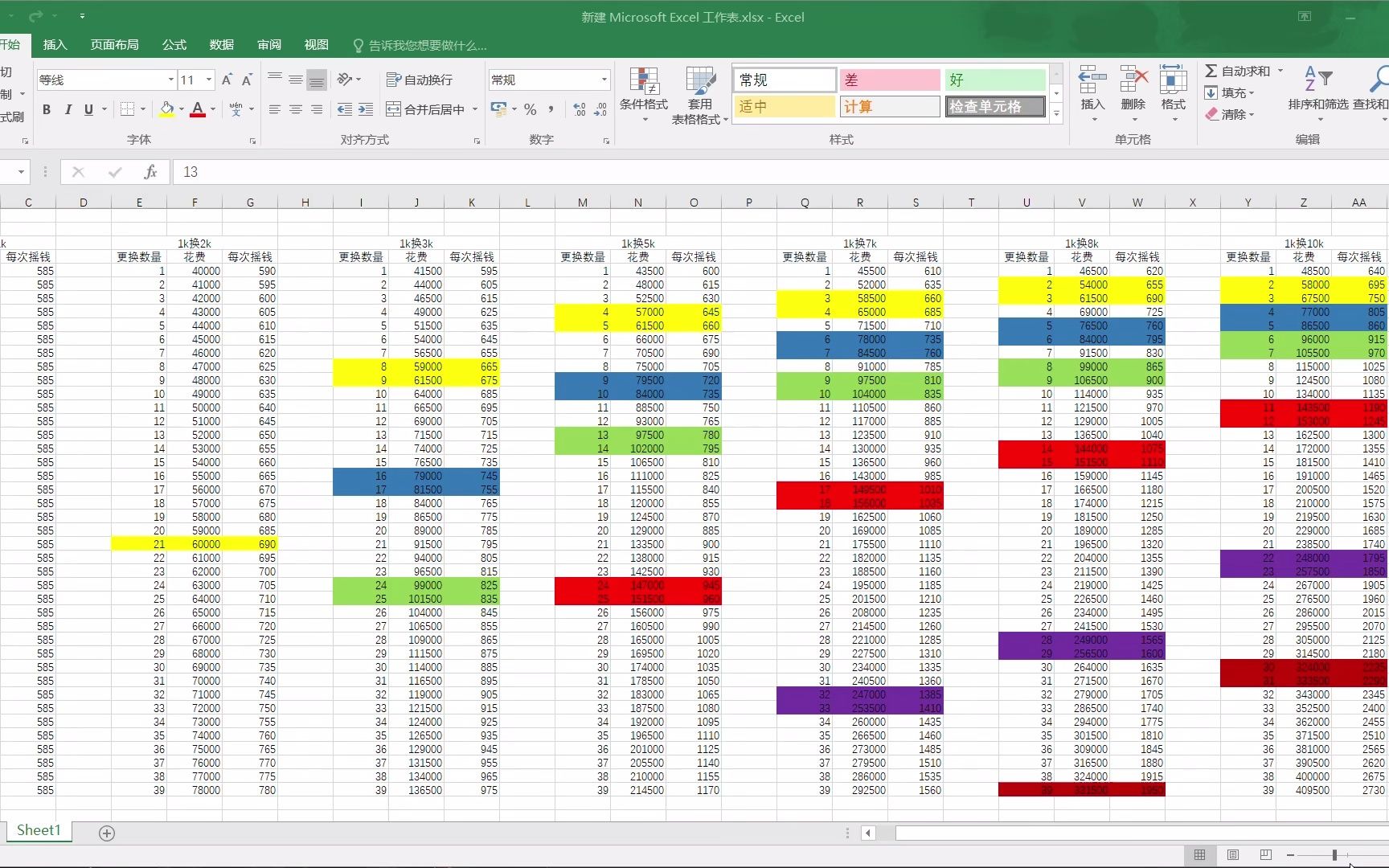The width and height of the screenshot is (1389, 868).
Task: Open font size dropdown 11
Action: click(209, 80)
